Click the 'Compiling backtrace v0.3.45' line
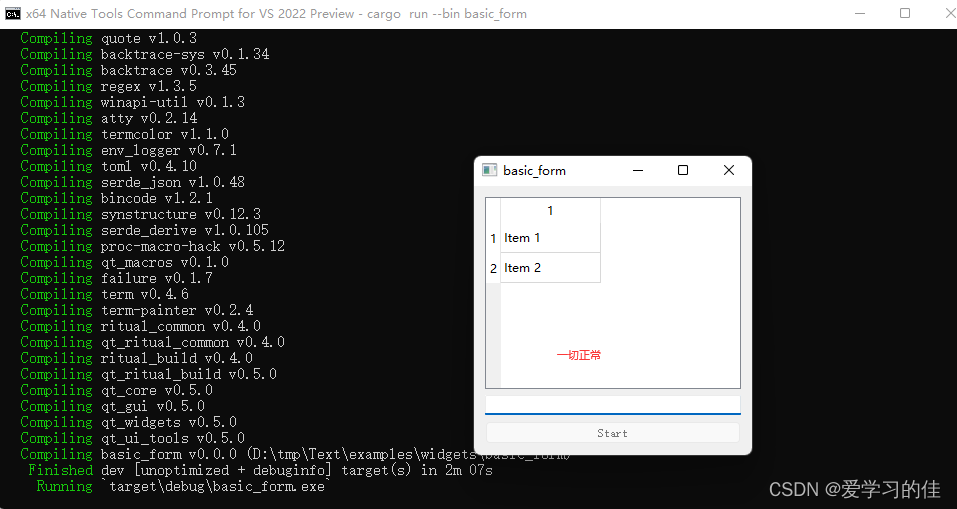The height and width of the screenshot is (509, 957). tap(129, 70)
